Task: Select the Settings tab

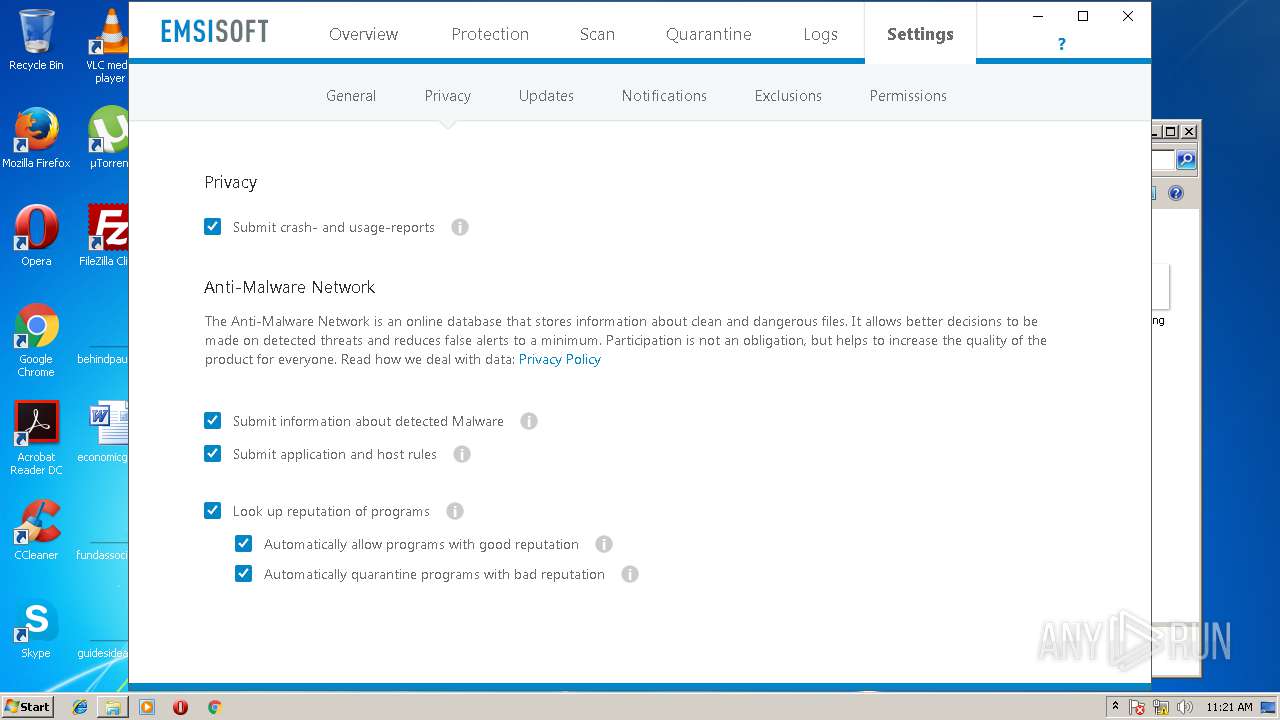Action: pos(920,34)
